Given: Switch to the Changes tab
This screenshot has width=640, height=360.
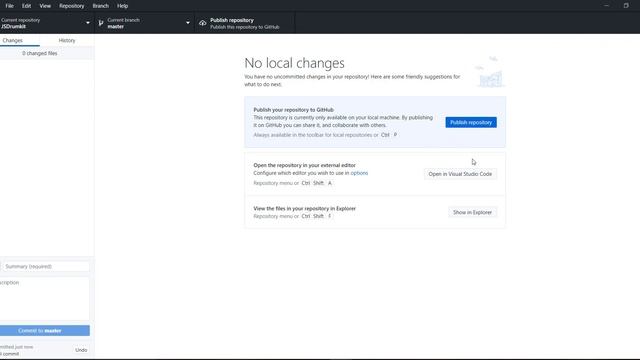Looking at the screenshot, I should [x=13, y=40].
